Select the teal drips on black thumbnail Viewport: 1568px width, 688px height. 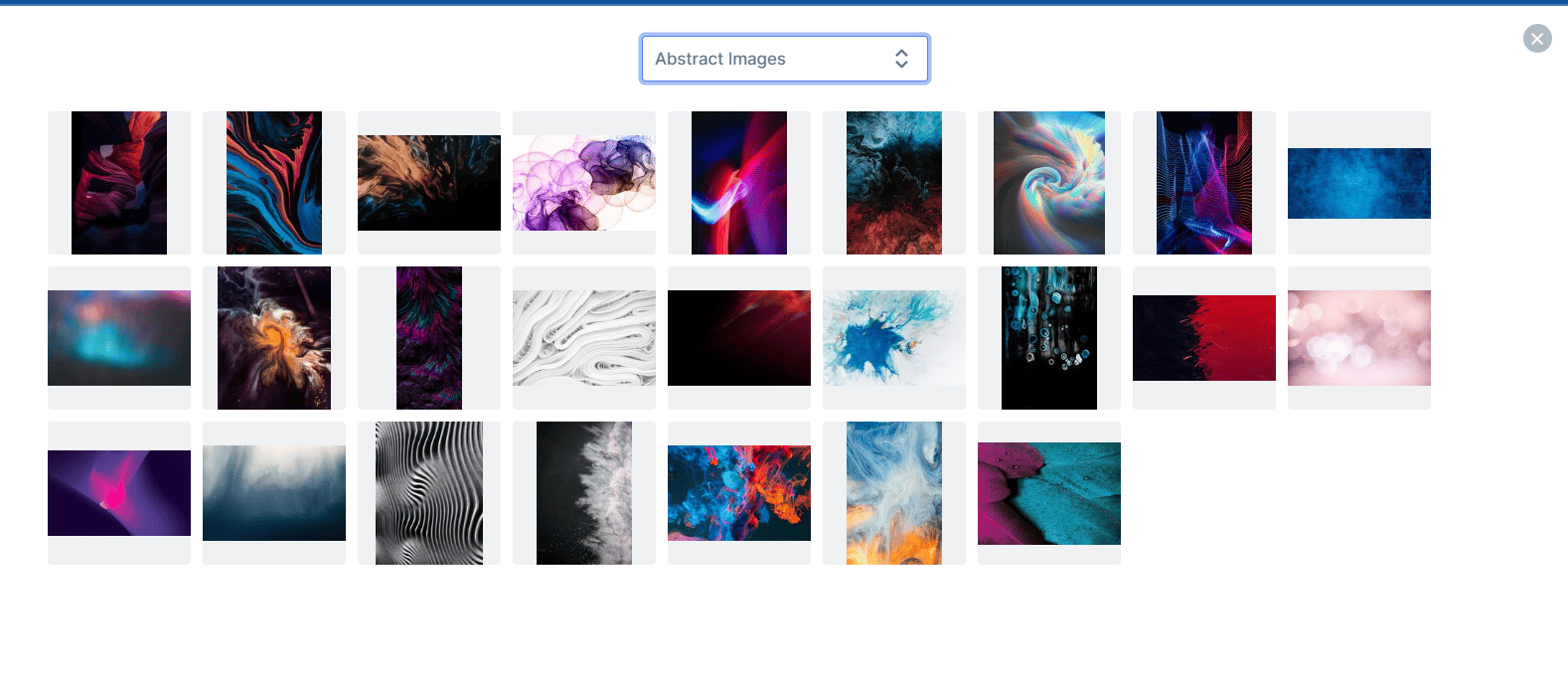click(x=1049, y=338)
